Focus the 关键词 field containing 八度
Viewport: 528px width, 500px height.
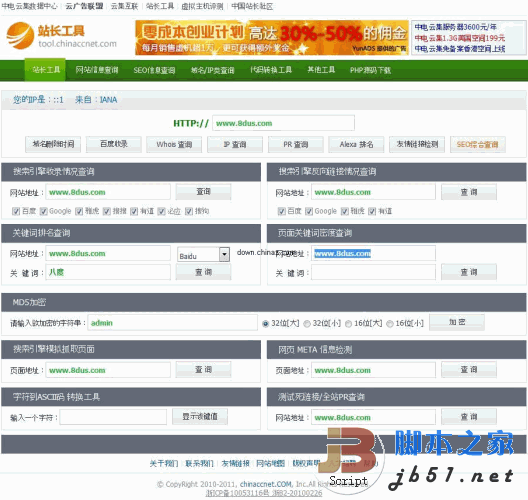[x=108, y=272]
